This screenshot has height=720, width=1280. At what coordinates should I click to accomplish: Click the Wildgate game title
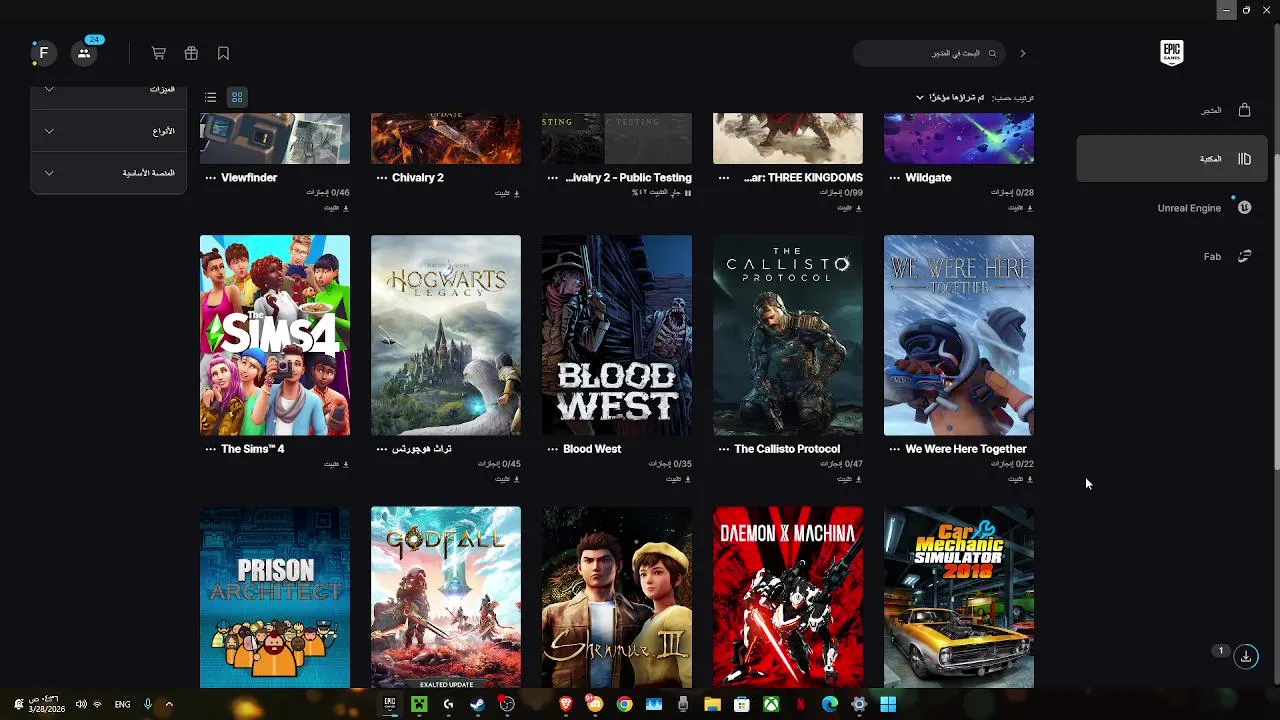point(928,177)
